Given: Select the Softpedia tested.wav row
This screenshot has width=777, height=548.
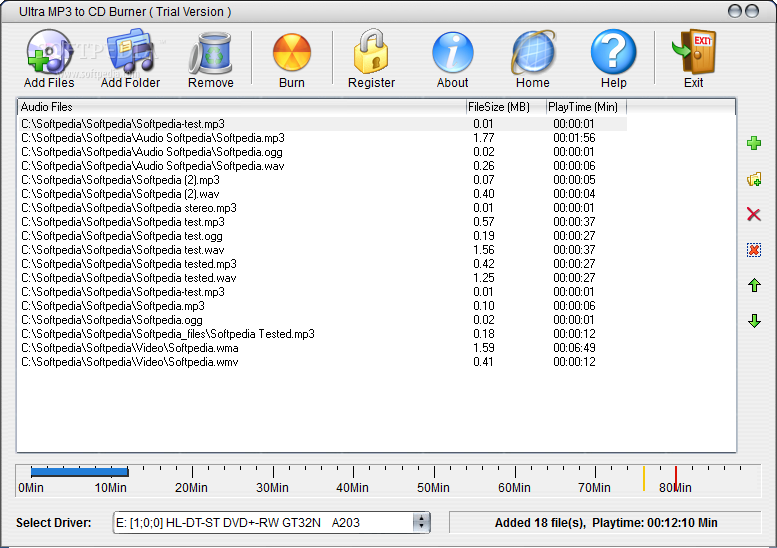Looking at the screenshot, I should point(323,278).
